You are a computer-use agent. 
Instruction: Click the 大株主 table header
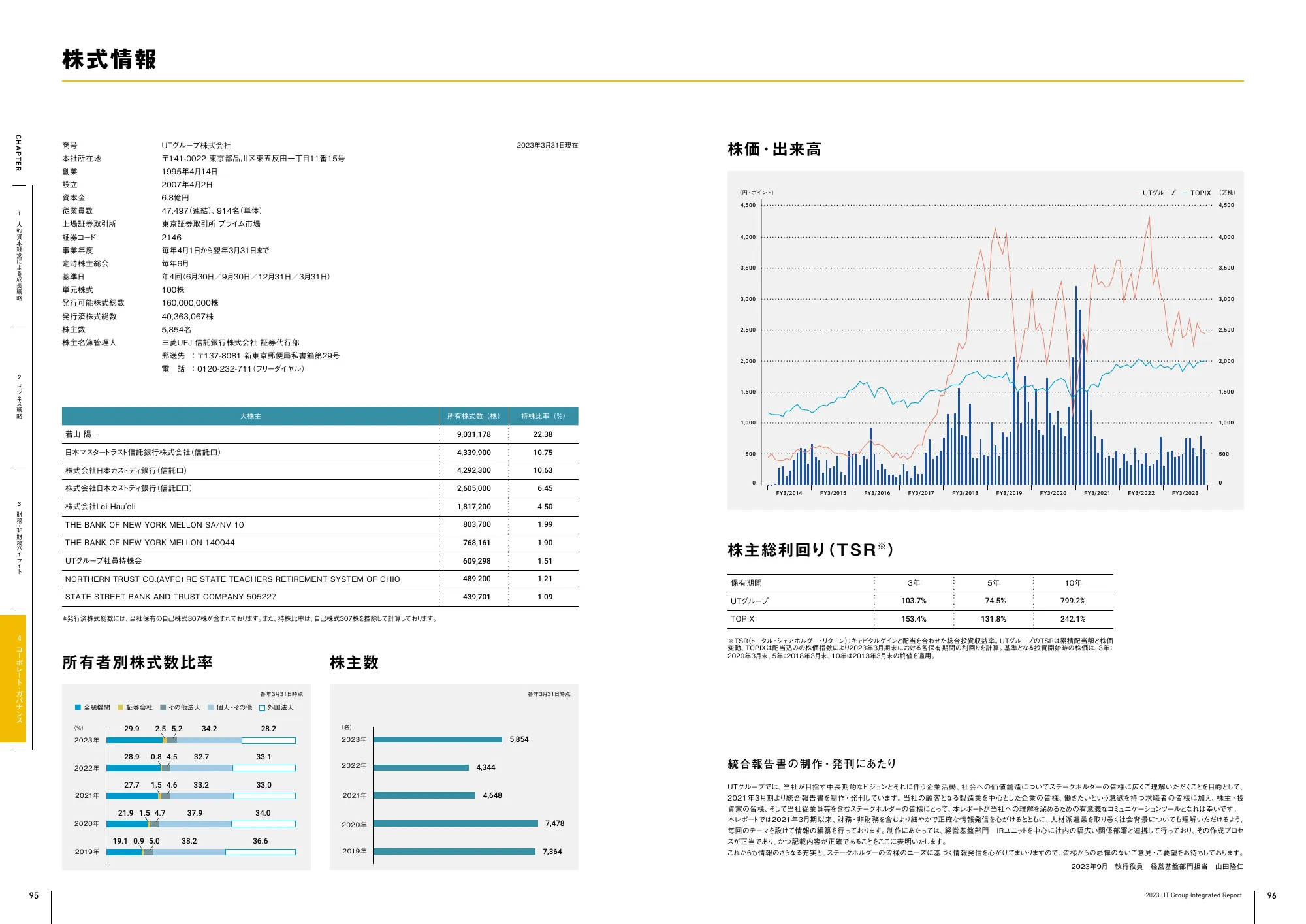pyautogui.click(x=250, y=416)
